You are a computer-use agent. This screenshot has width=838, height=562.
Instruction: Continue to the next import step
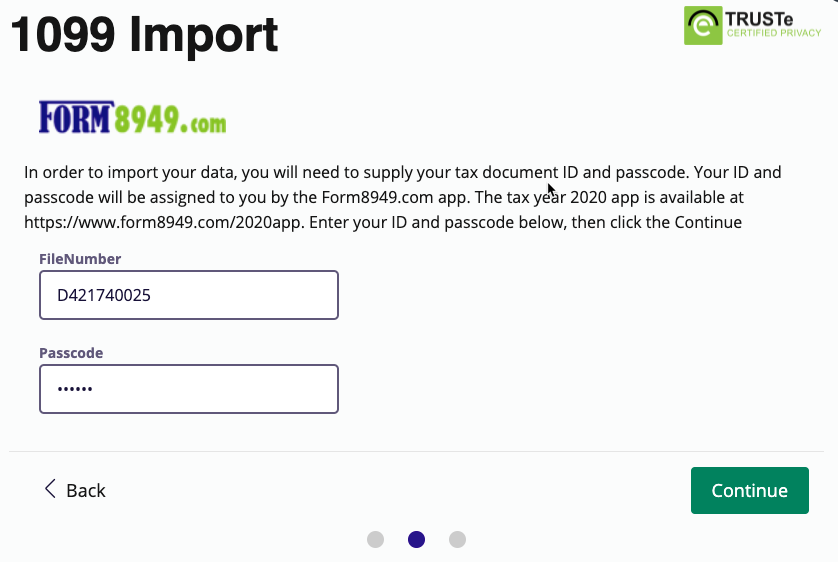(750, 490)
